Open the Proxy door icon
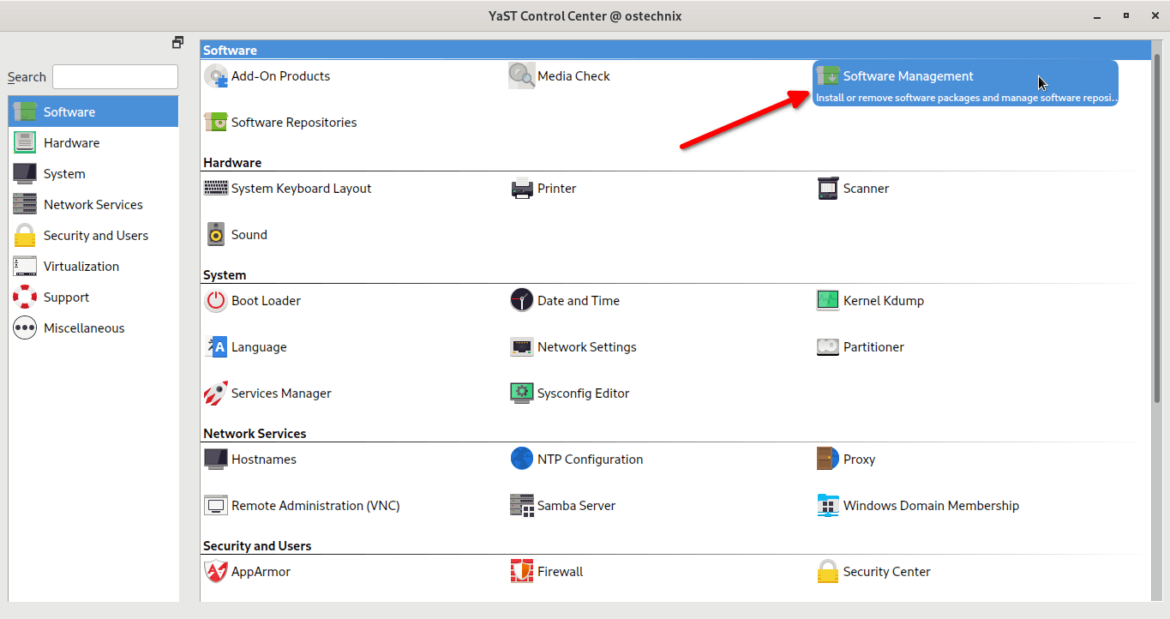 click(828, 459)
